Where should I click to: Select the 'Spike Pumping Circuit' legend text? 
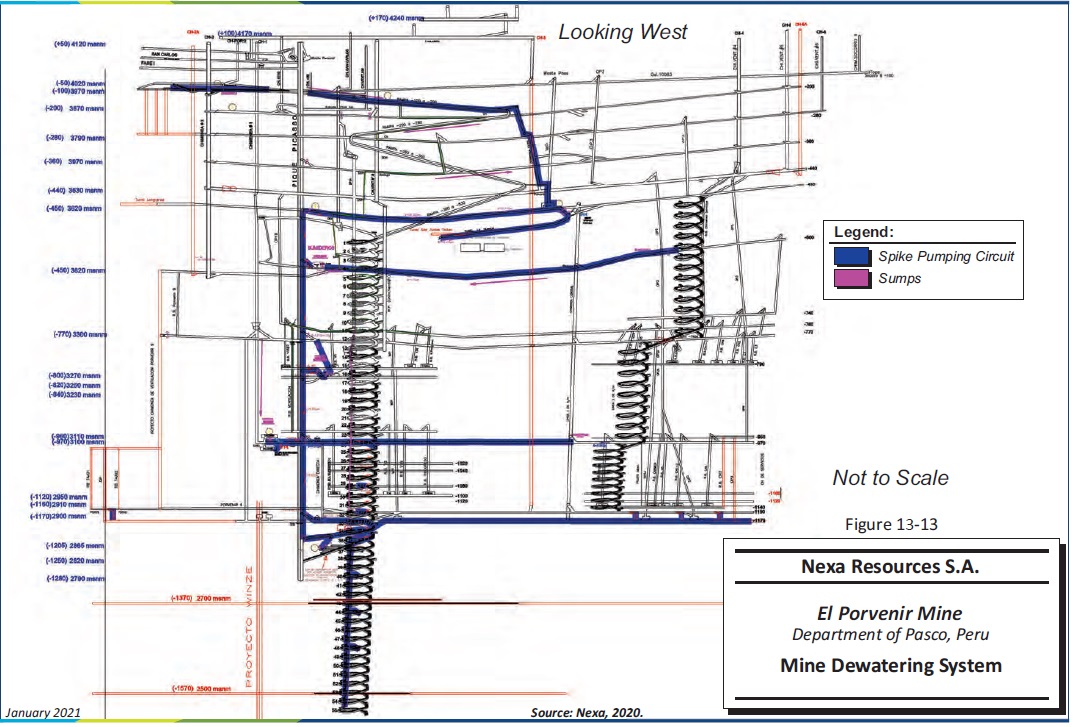[946, 257]
